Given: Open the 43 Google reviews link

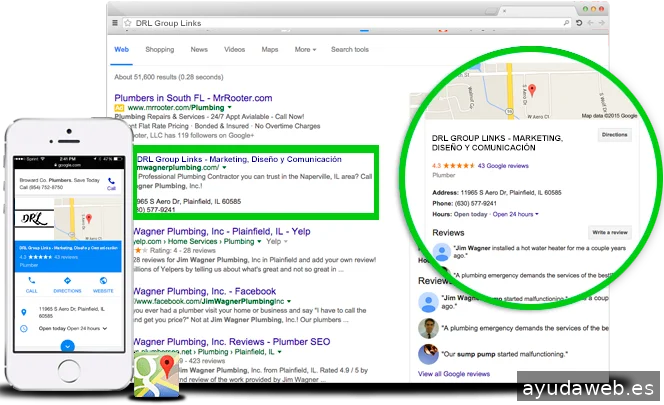Looking at the screenshot, I should (503, 165).
